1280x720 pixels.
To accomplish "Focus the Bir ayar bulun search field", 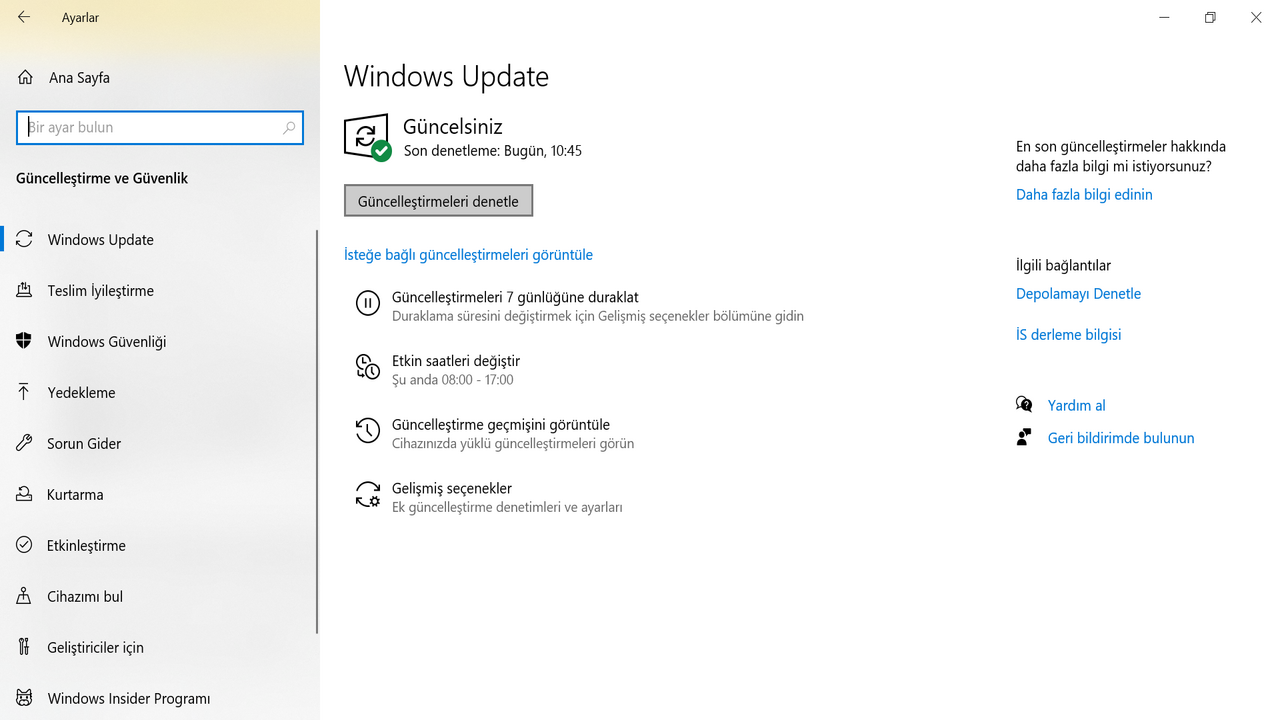I will click(x=160, y=127).
